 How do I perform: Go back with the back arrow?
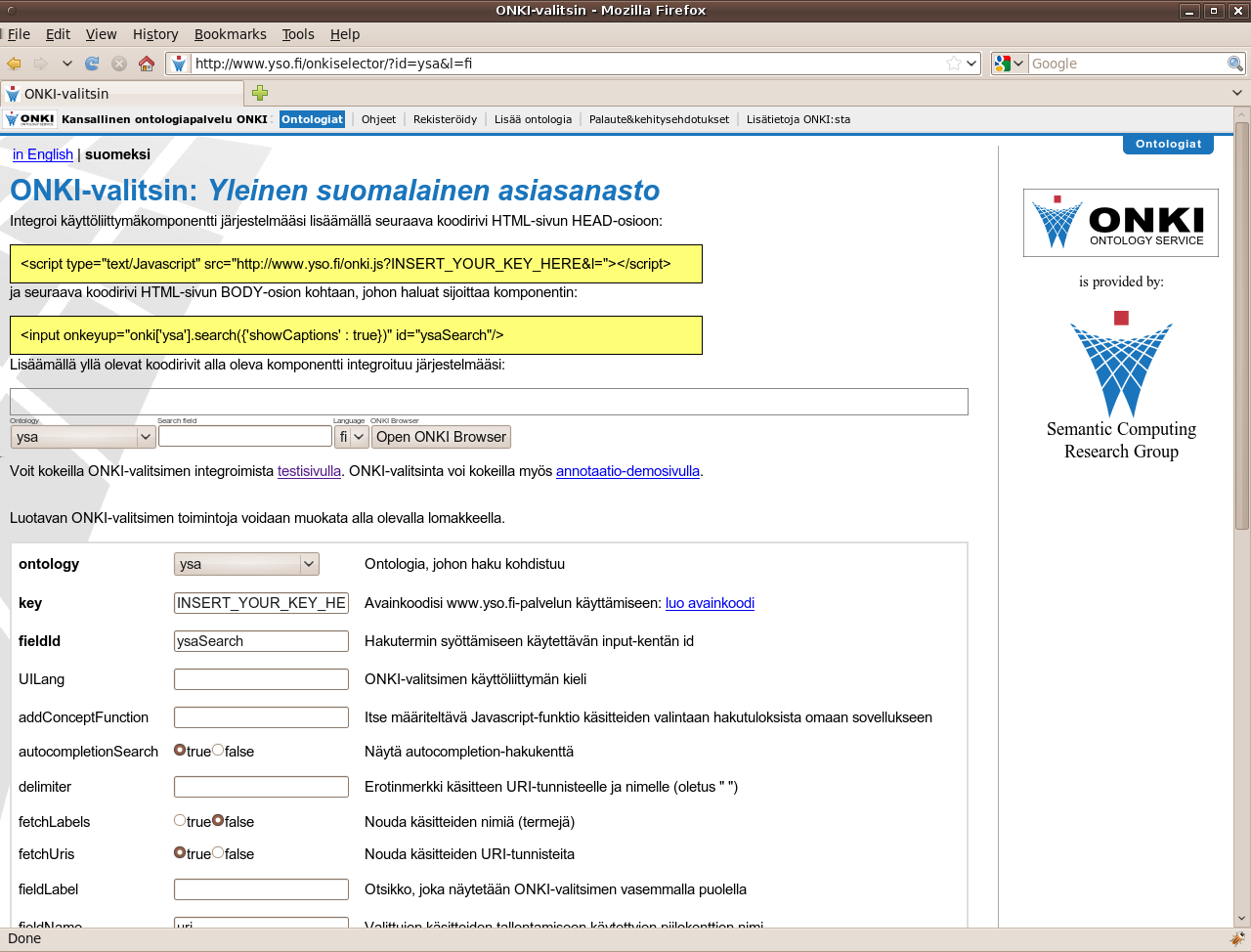pos(14,64)
